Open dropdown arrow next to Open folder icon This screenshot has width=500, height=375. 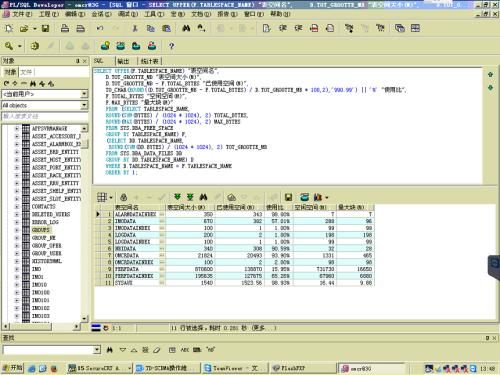pos(35,29)
